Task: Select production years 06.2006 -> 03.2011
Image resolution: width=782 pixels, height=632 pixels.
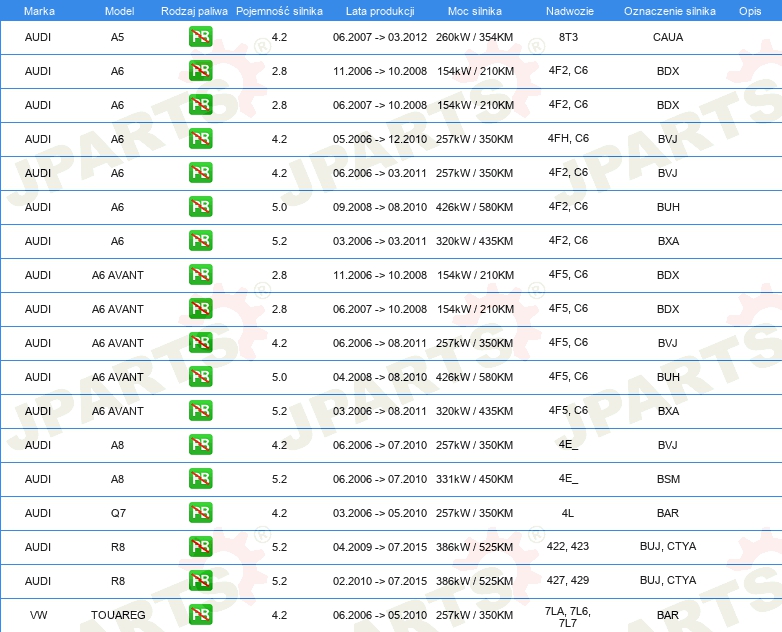Action: 380,173
